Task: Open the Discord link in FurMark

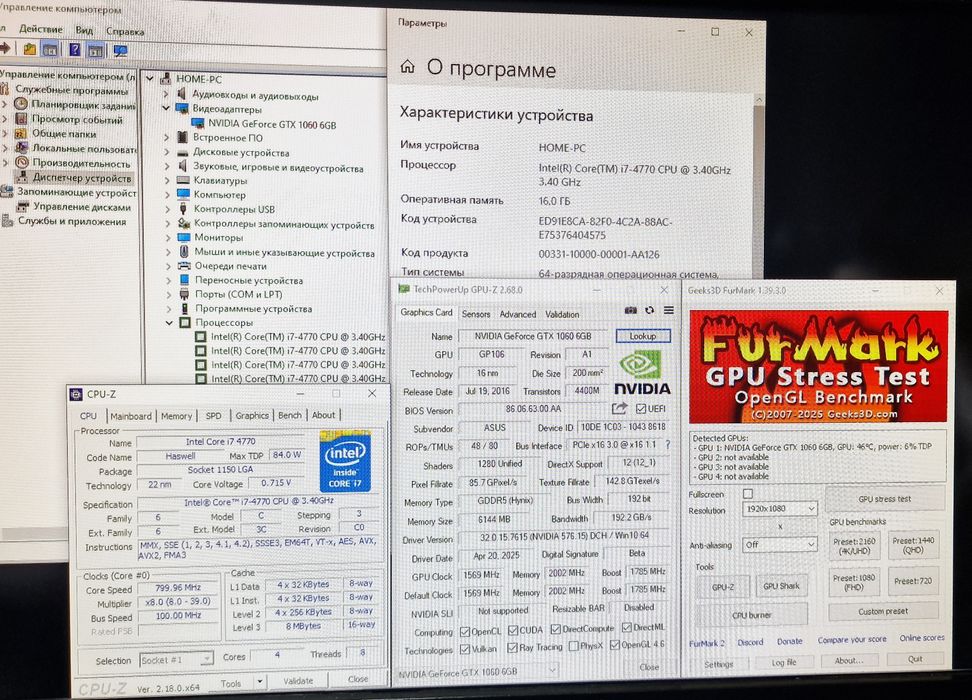Action: [750, 642]
